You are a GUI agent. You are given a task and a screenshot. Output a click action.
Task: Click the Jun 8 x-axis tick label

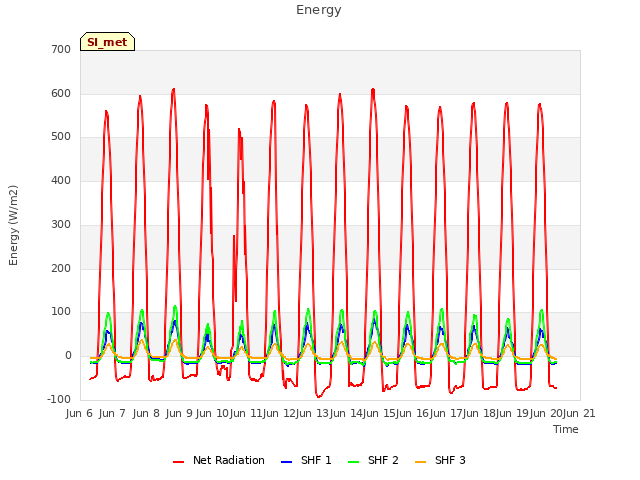coord(146,413)
